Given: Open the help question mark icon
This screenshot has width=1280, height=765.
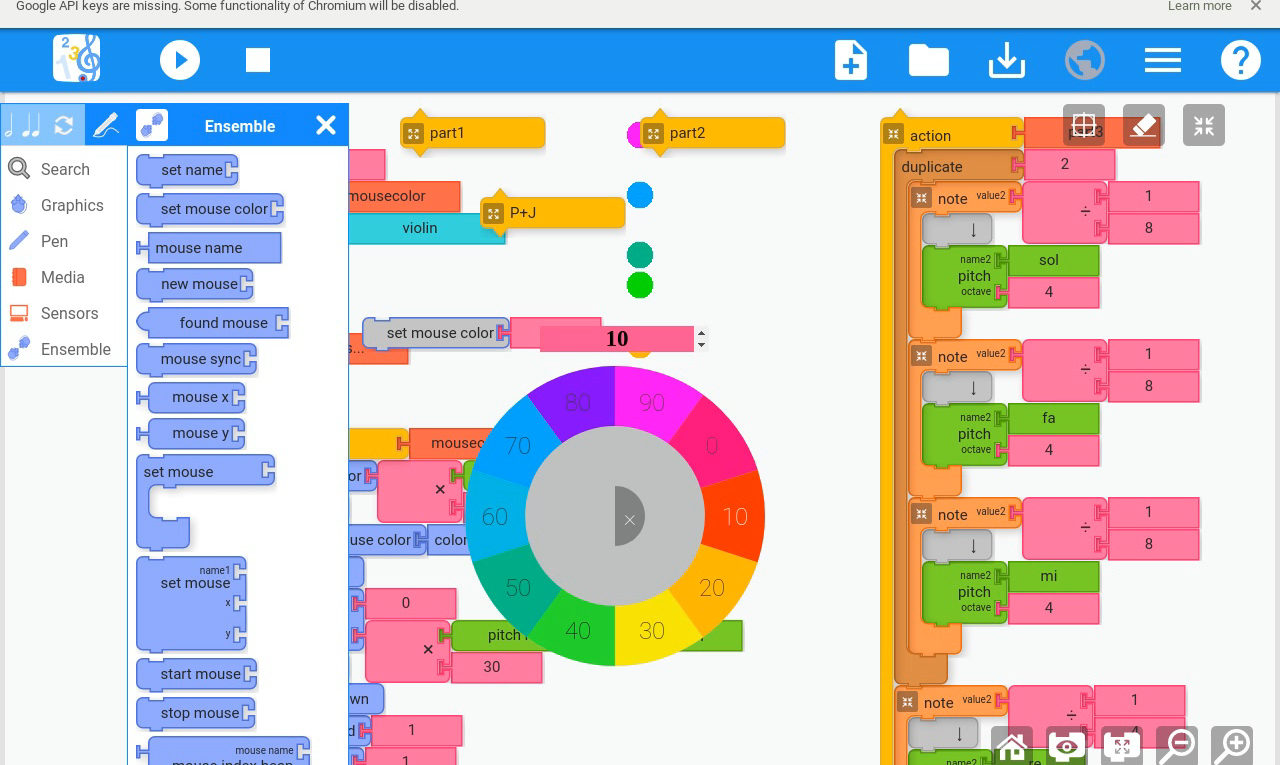Looking at the screenshot, I should [x=1240, y=60].
